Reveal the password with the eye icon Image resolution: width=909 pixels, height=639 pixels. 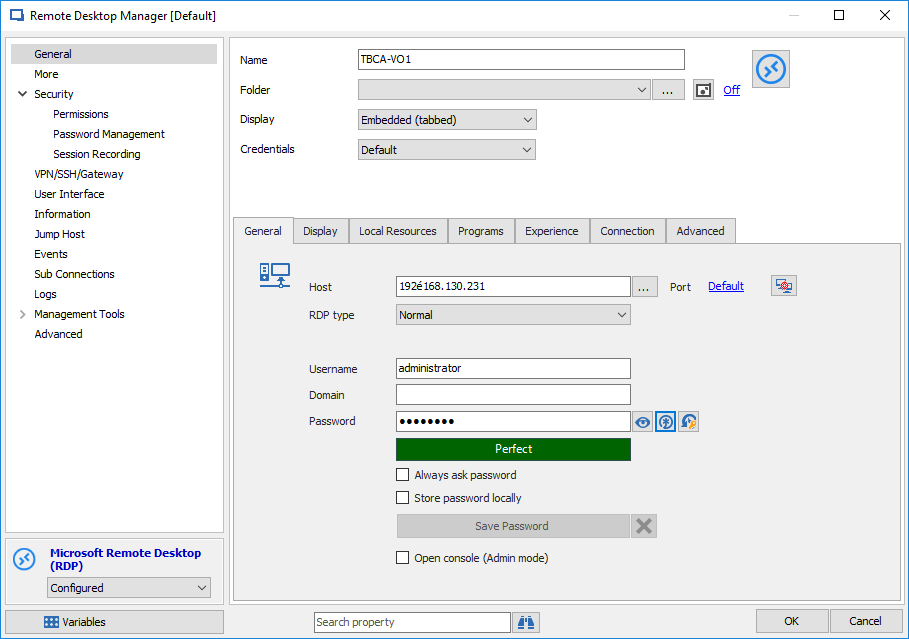pos(642,422)
